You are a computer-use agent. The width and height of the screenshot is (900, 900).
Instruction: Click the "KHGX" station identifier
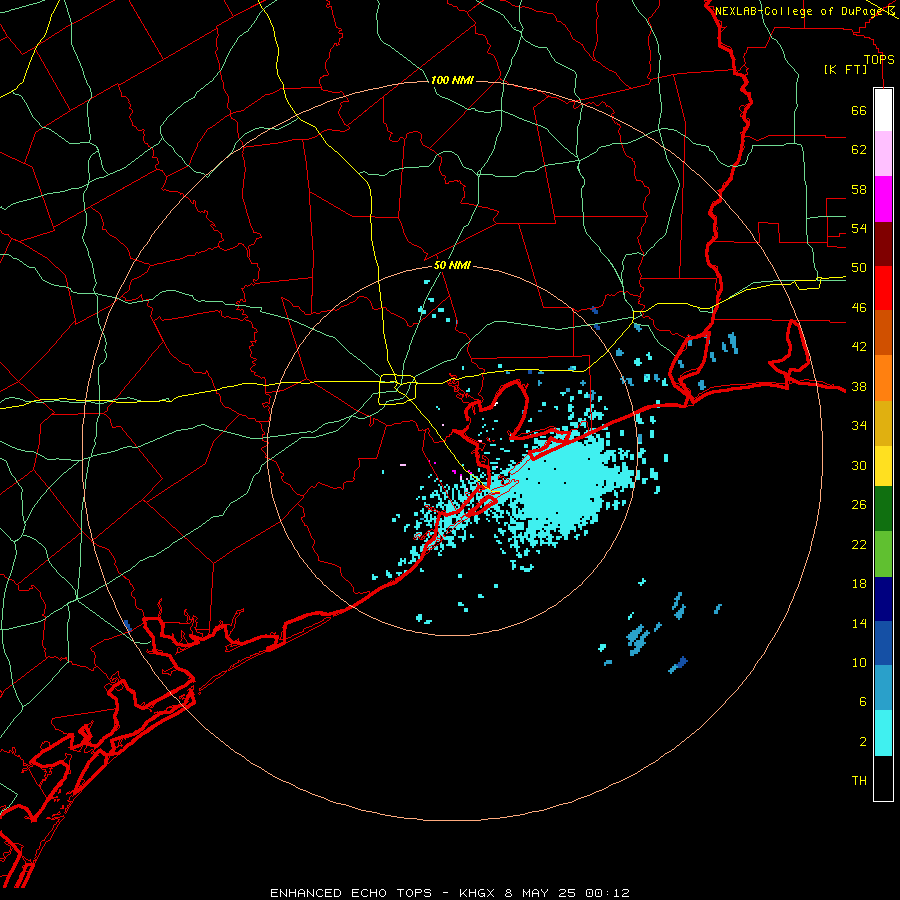pos(479,893)
